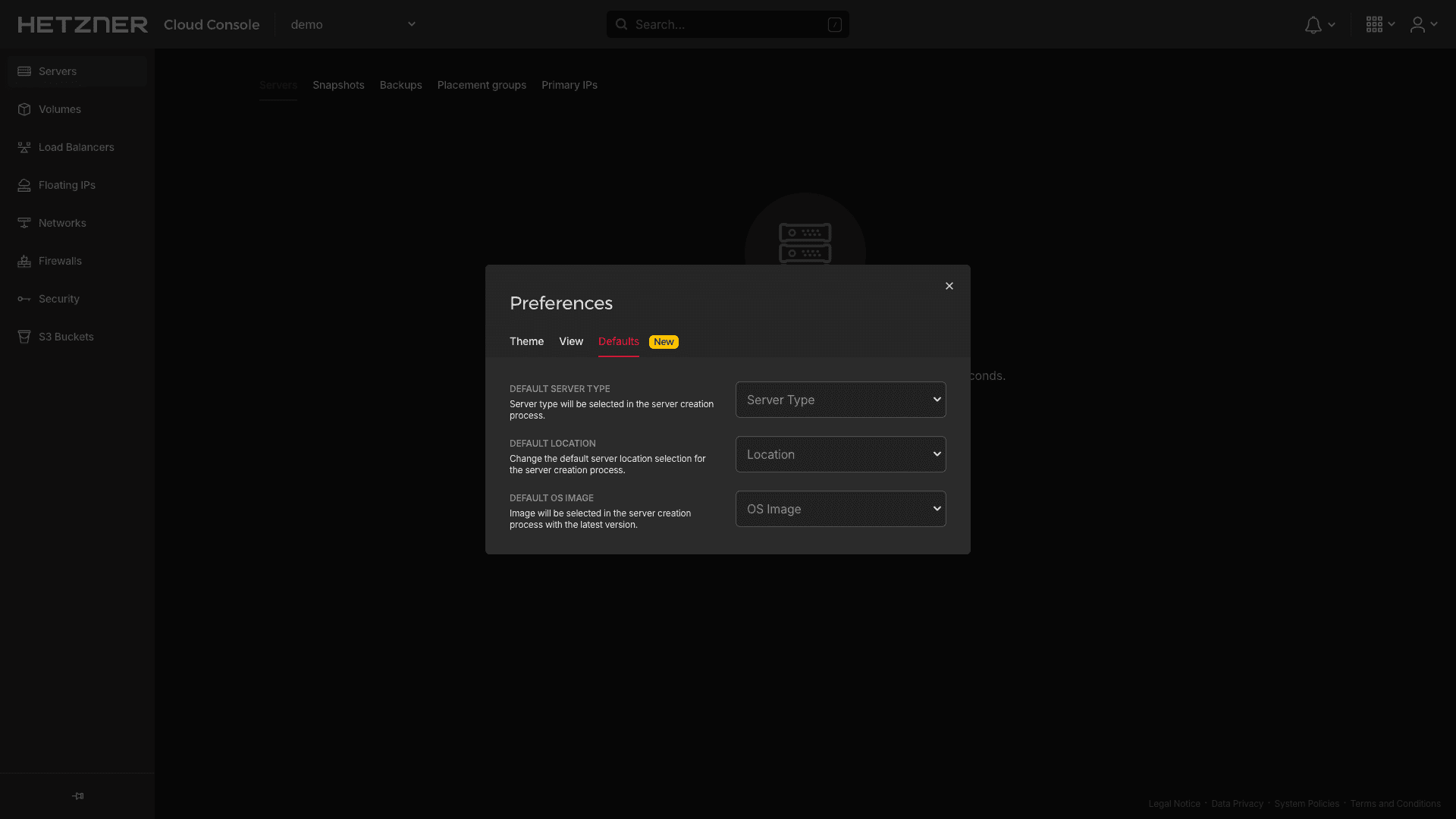This screenshot has height=819, width=1456.
Task: Select the Server Type dropdown
Action: click(x=840, y=399)
